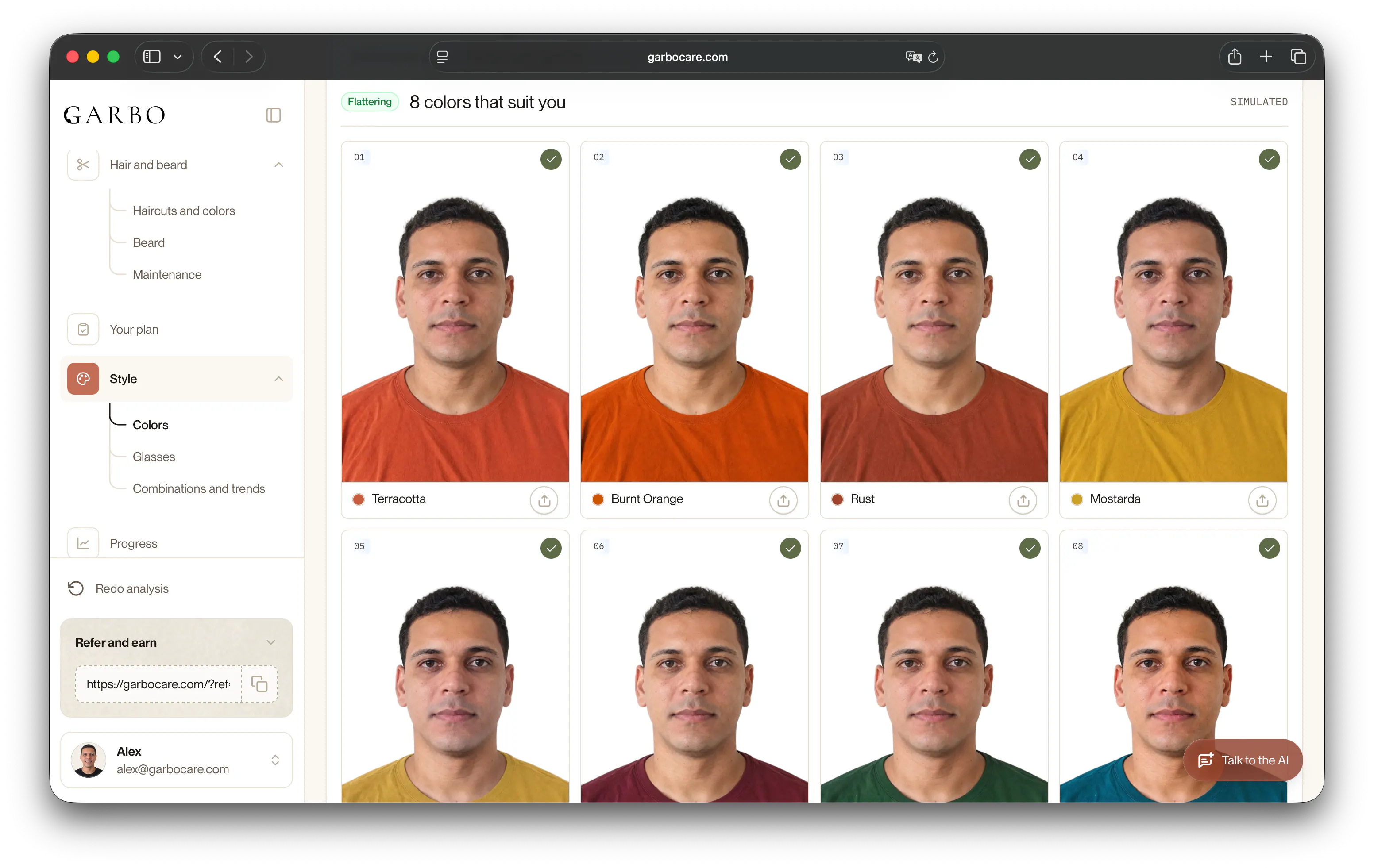Click the scissors Hair and beard icon
Viewport: 1374px width, 868px height.
(x=83, y=165)
